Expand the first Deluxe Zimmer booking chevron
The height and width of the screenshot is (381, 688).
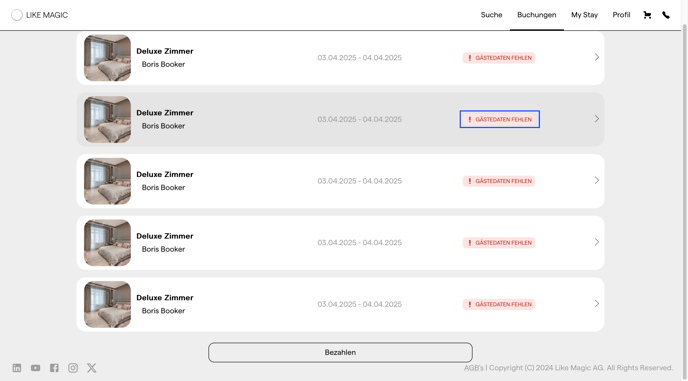click(x=597, y=57)
